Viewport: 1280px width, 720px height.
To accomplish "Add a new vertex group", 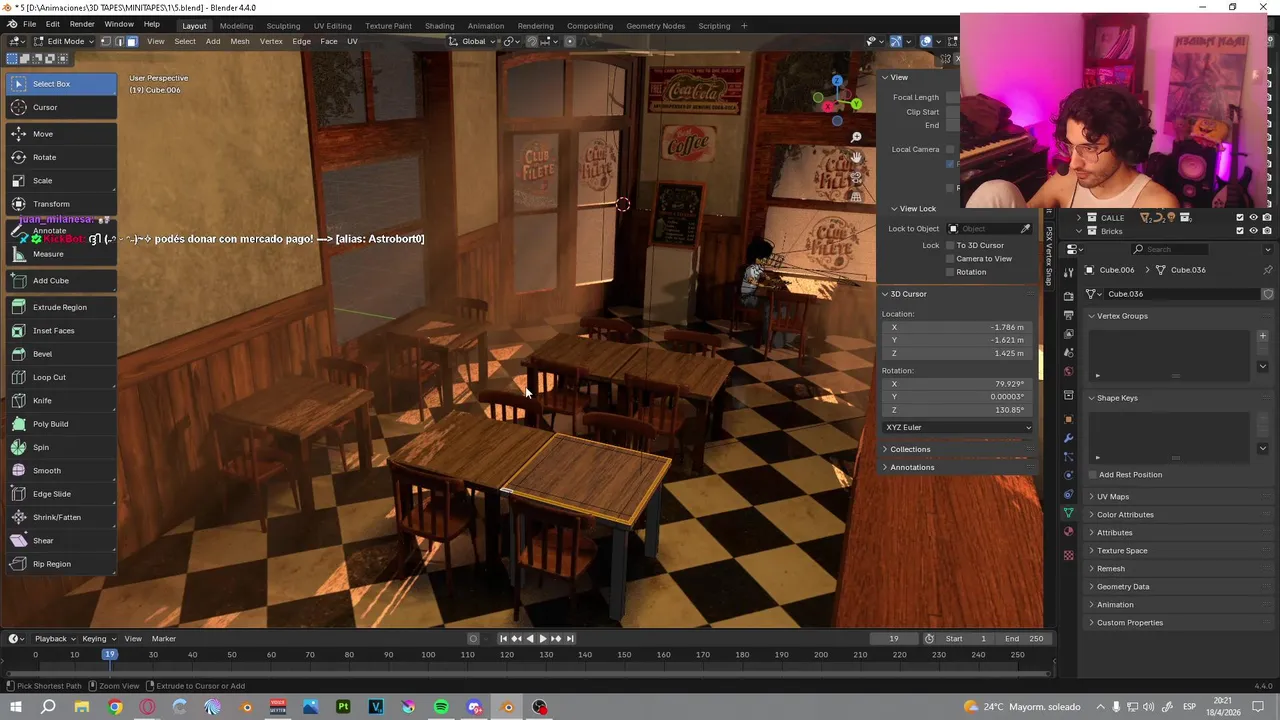I will pyautogui.click(x=1262, y=336).
